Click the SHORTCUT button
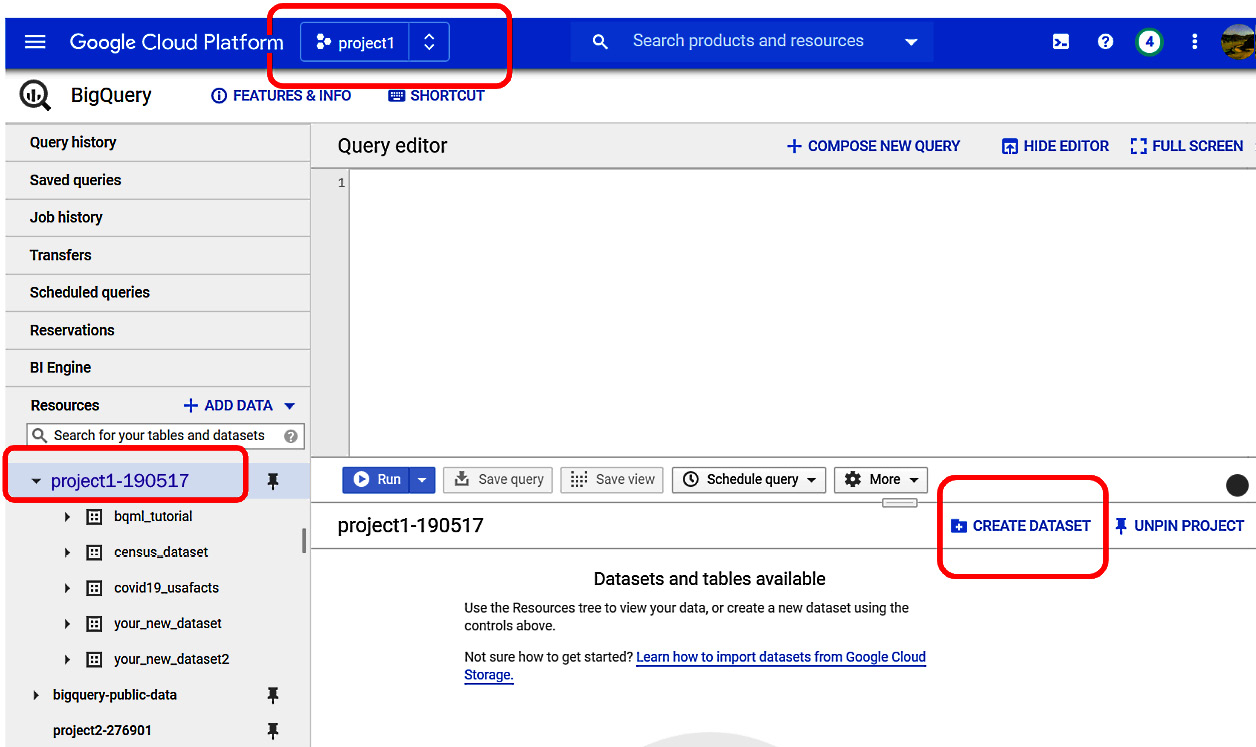Image resolution: width=1256 pixels, height=747 pixels. pyautogui.click(x=436, y=96)
